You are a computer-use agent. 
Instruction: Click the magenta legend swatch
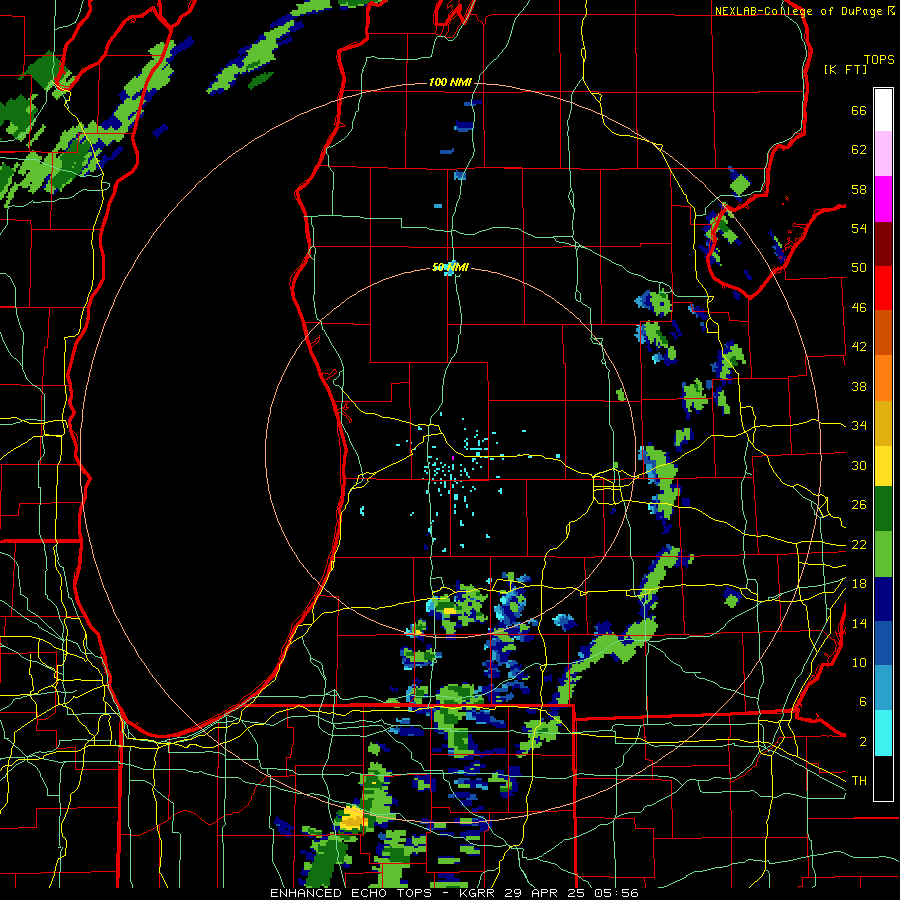point(883,199)
